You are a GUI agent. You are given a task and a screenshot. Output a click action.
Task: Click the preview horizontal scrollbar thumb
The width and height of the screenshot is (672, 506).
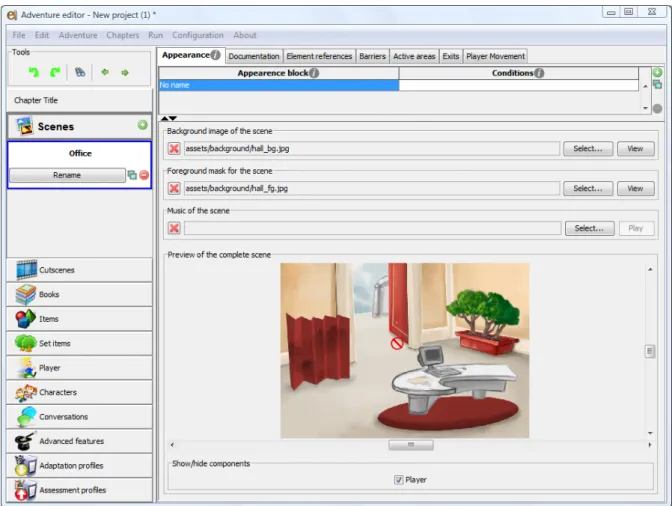pos(411,445)
